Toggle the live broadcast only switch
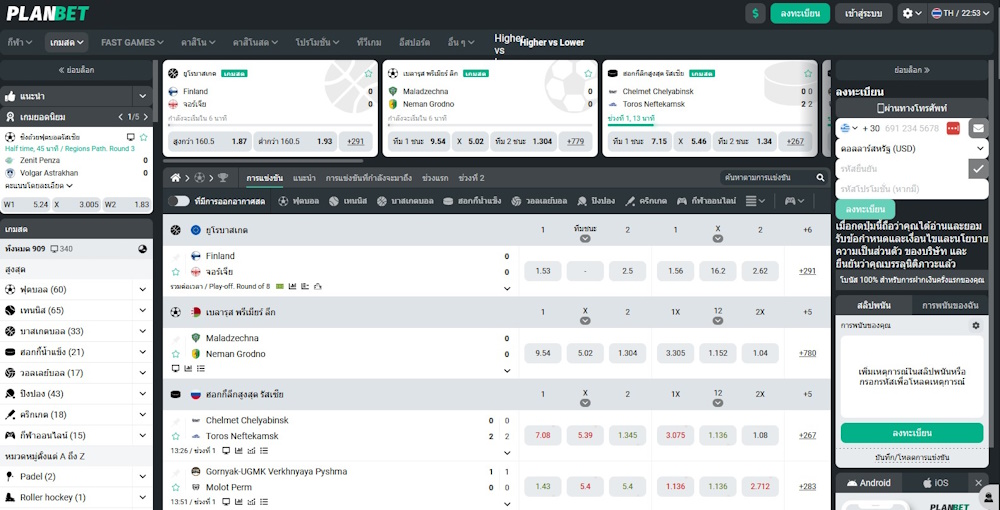 (x=179, y=201)
